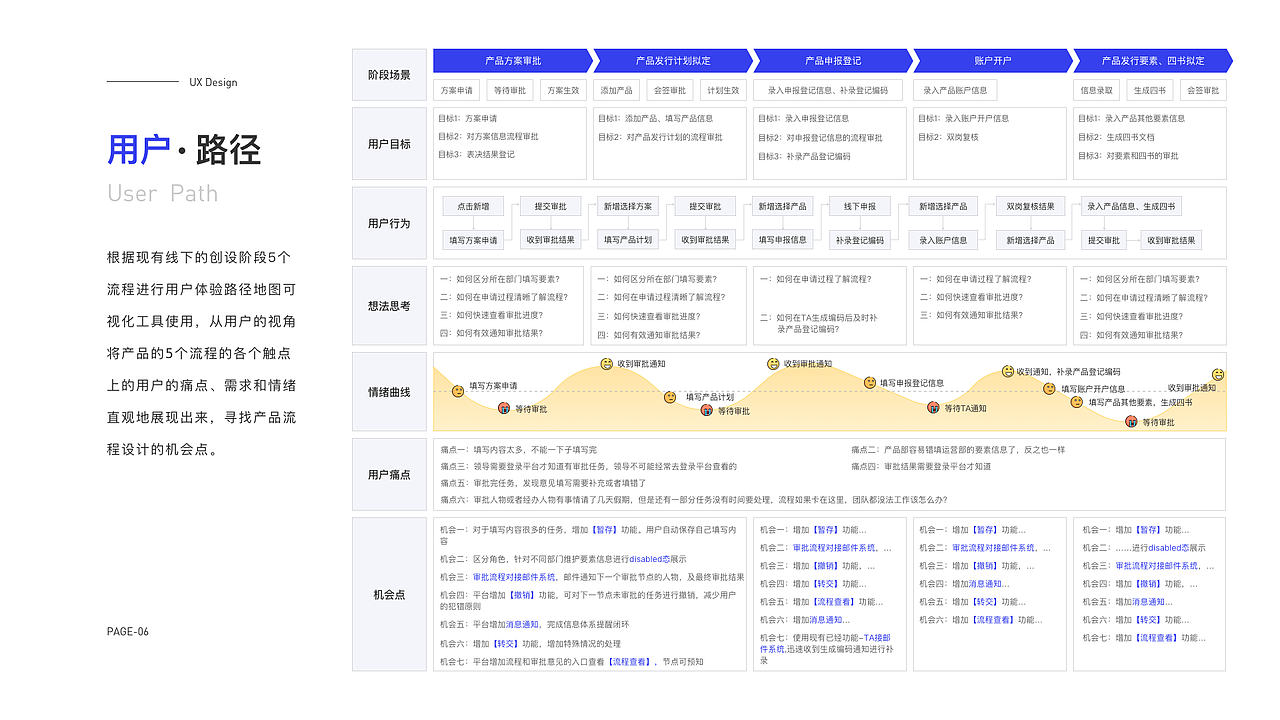Click the 信息录取 scene box
Image resolution: width=1280 pixels, height=720 pixels.
coord(1097,90)
